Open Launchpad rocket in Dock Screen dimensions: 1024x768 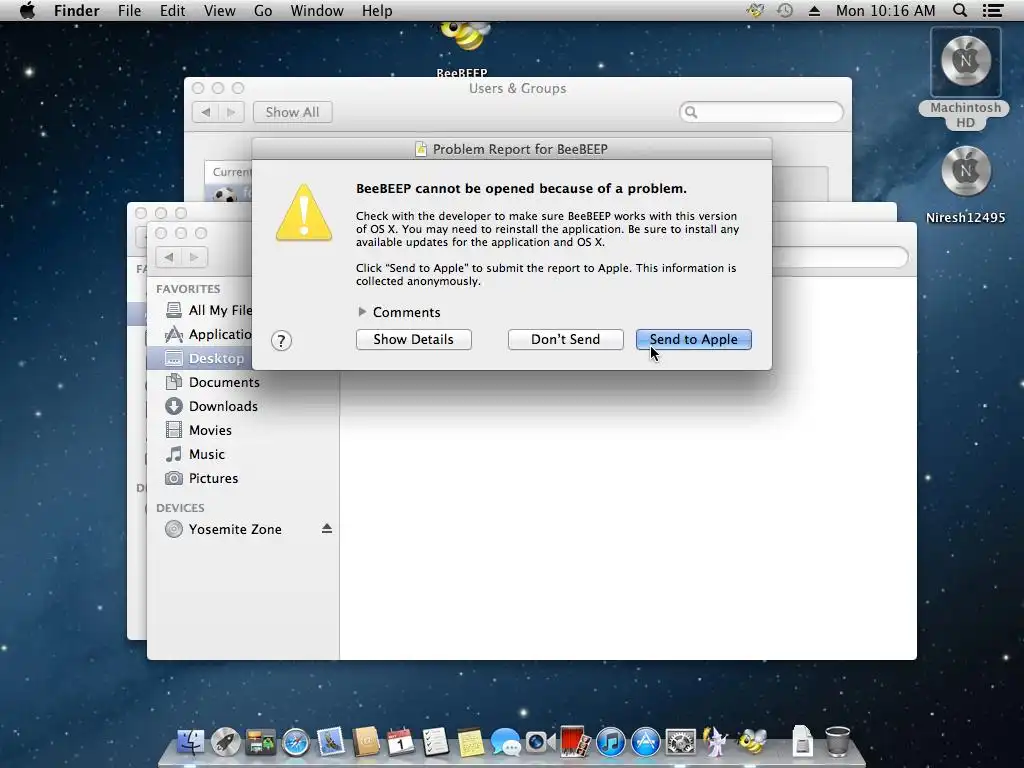click(x=225, y=743)
